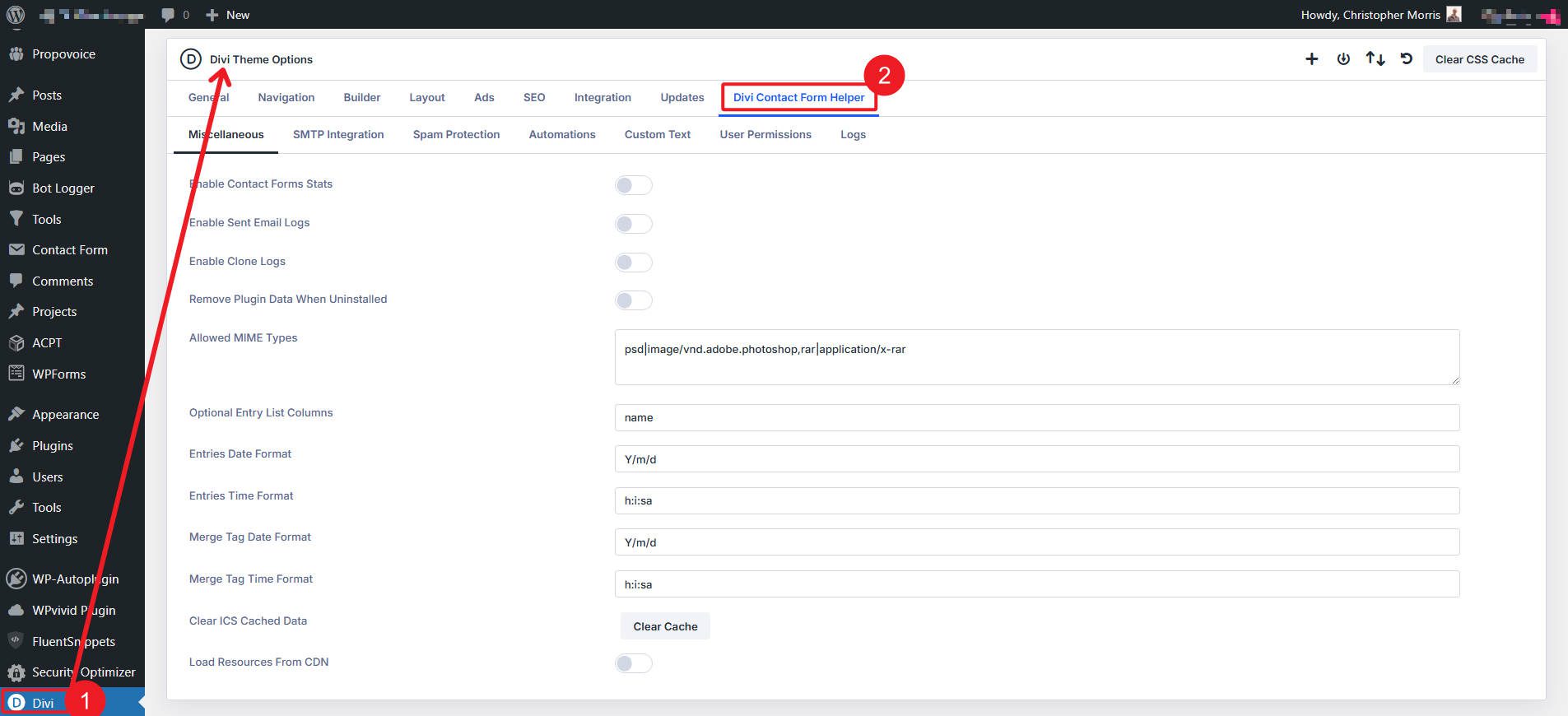Click the Optional Entry List Columns field
The height and width of the screenshot is (716, 1568).
click(x=1037, y=417)
